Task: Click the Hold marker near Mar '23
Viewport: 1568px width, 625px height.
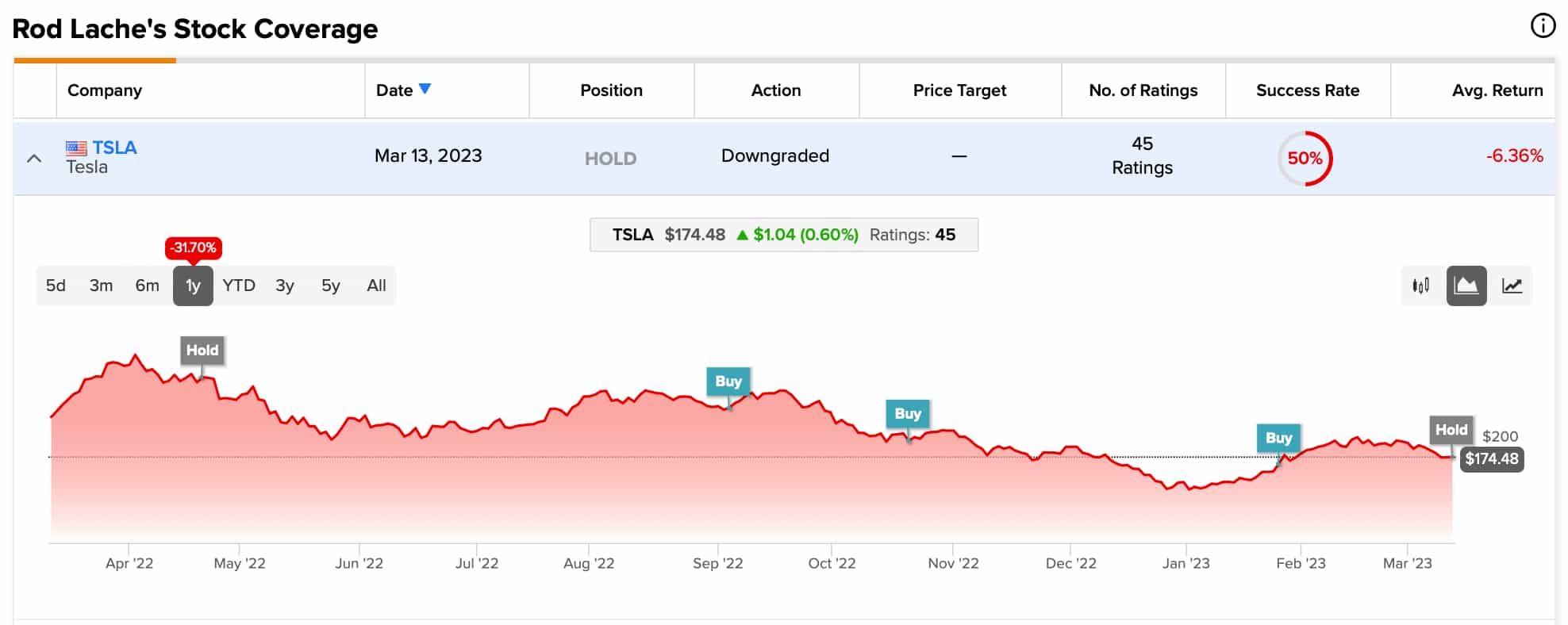Action: pyautogui.click(x=1451, y=430)
